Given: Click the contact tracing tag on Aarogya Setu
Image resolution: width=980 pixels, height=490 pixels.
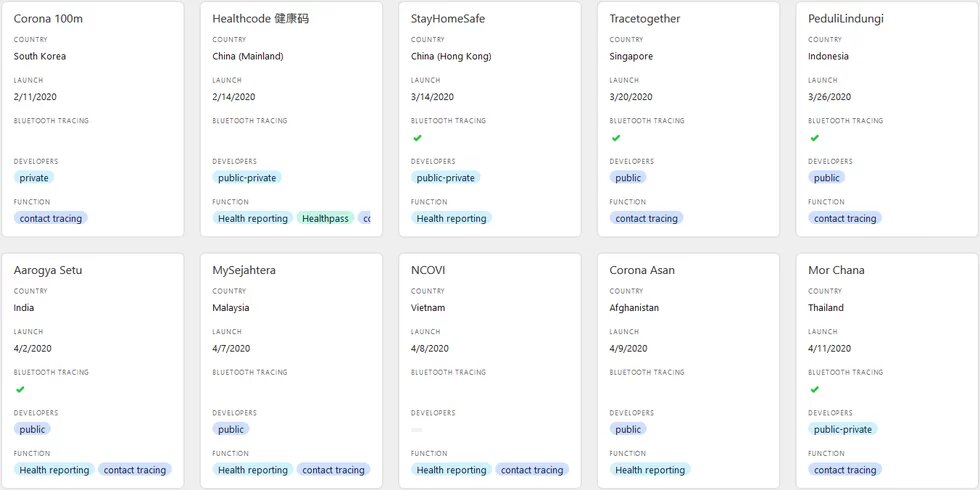Looking at the screenshot, I should (135, 469).
